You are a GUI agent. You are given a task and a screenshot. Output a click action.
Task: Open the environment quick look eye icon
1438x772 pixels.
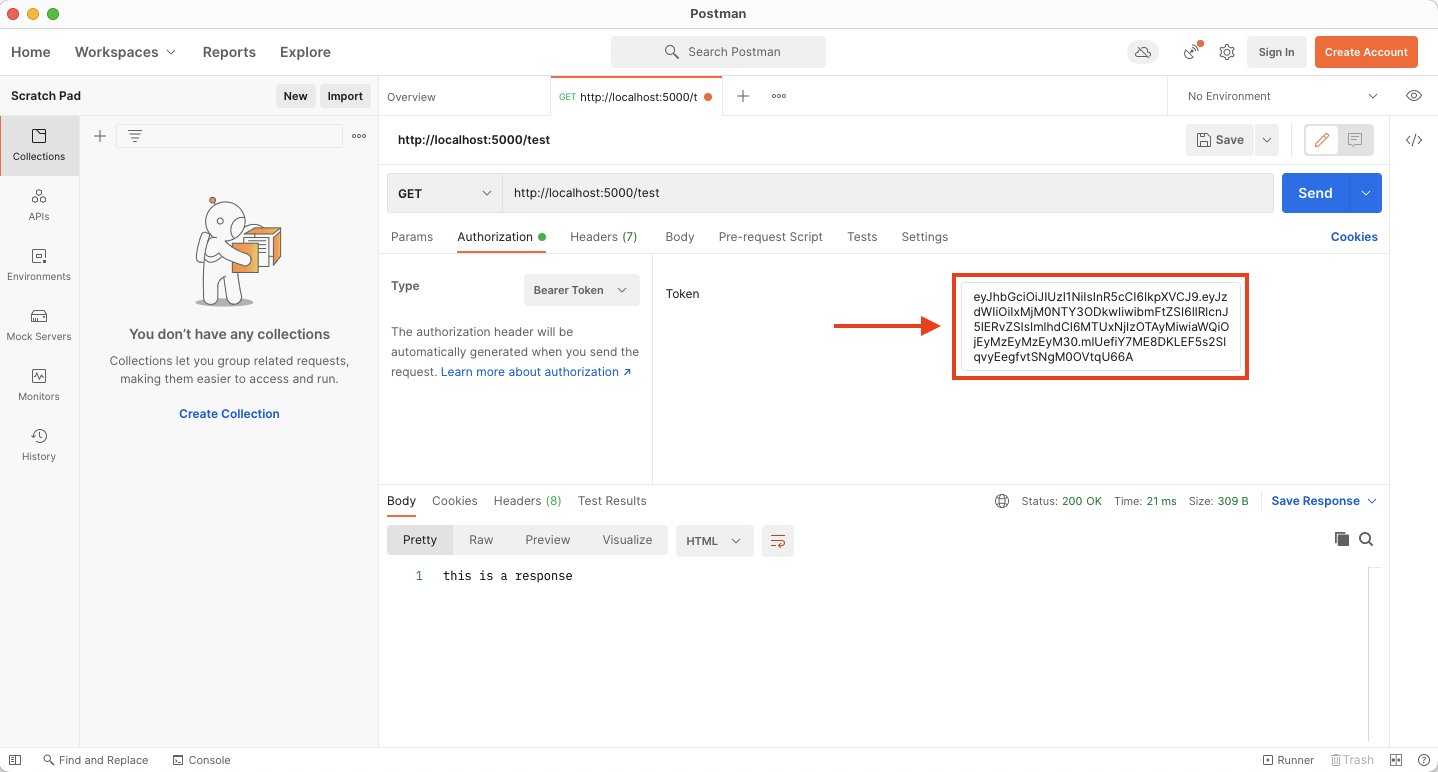click(x=1413, y=96)
